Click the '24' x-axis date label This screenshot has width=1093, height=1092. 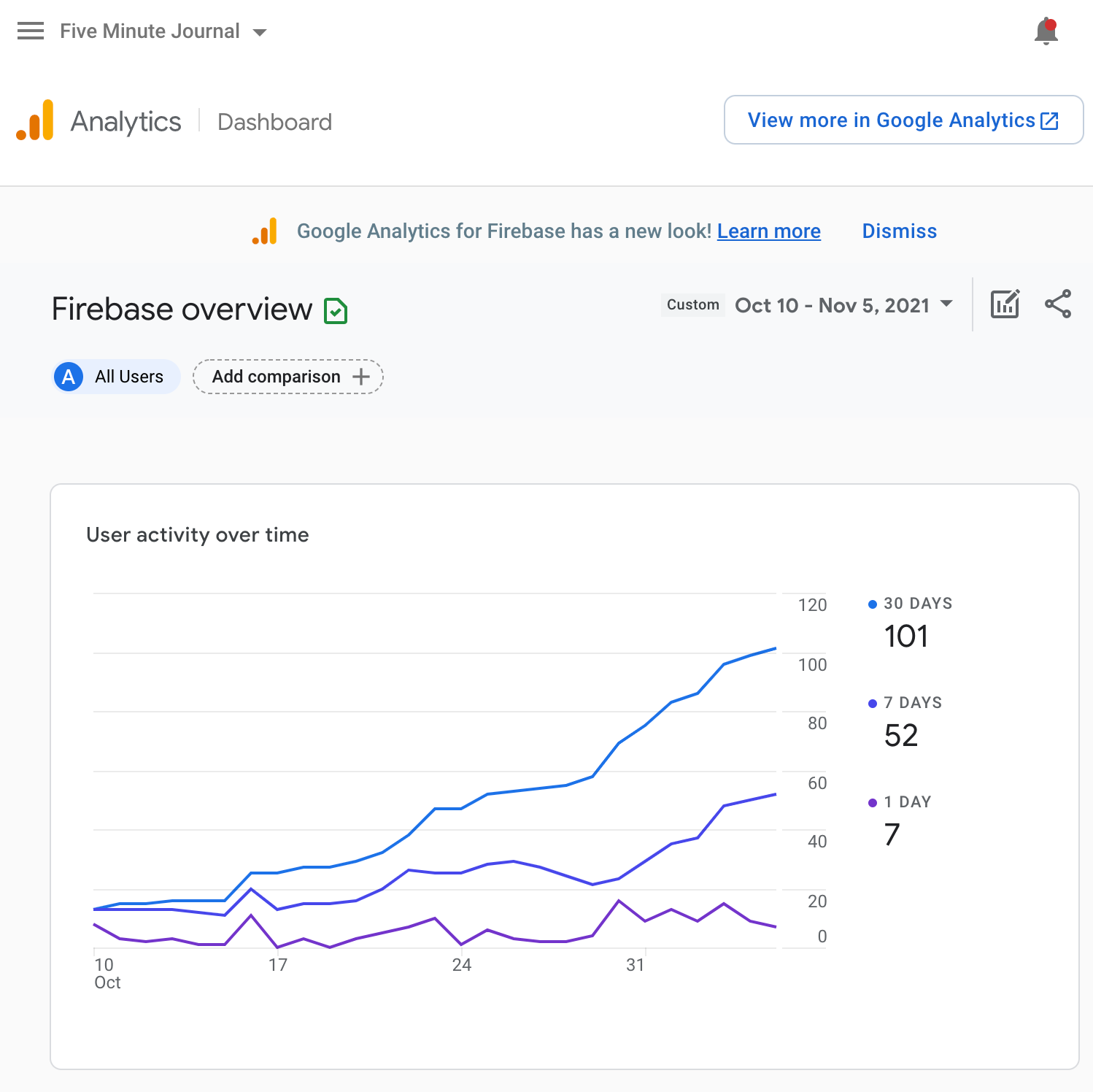tap(462, 965)
